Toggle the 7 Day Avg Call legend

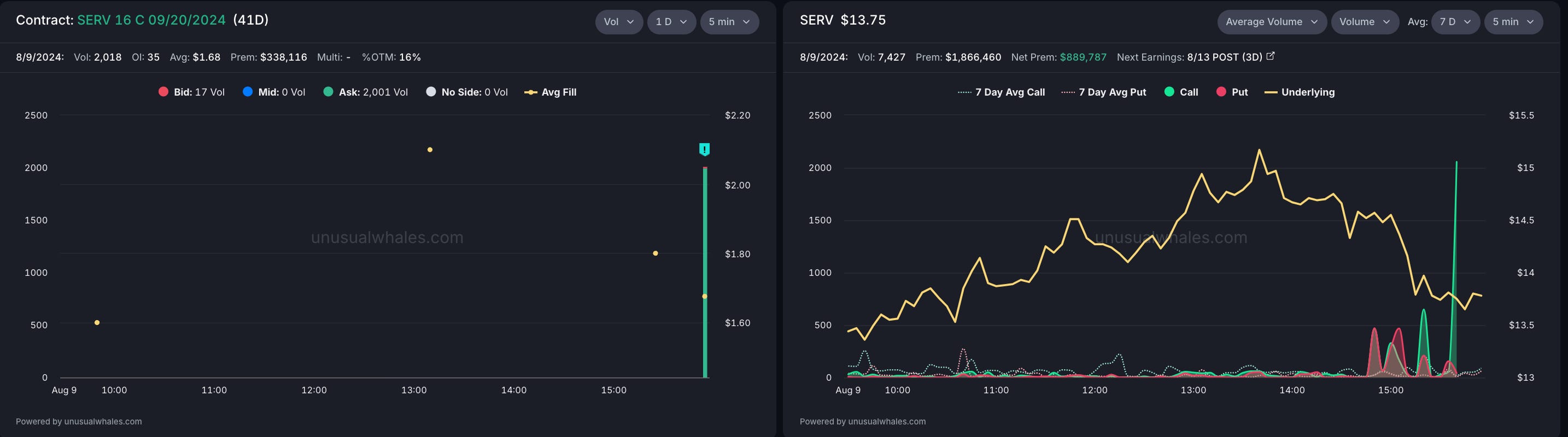[x=1001, y=92]
